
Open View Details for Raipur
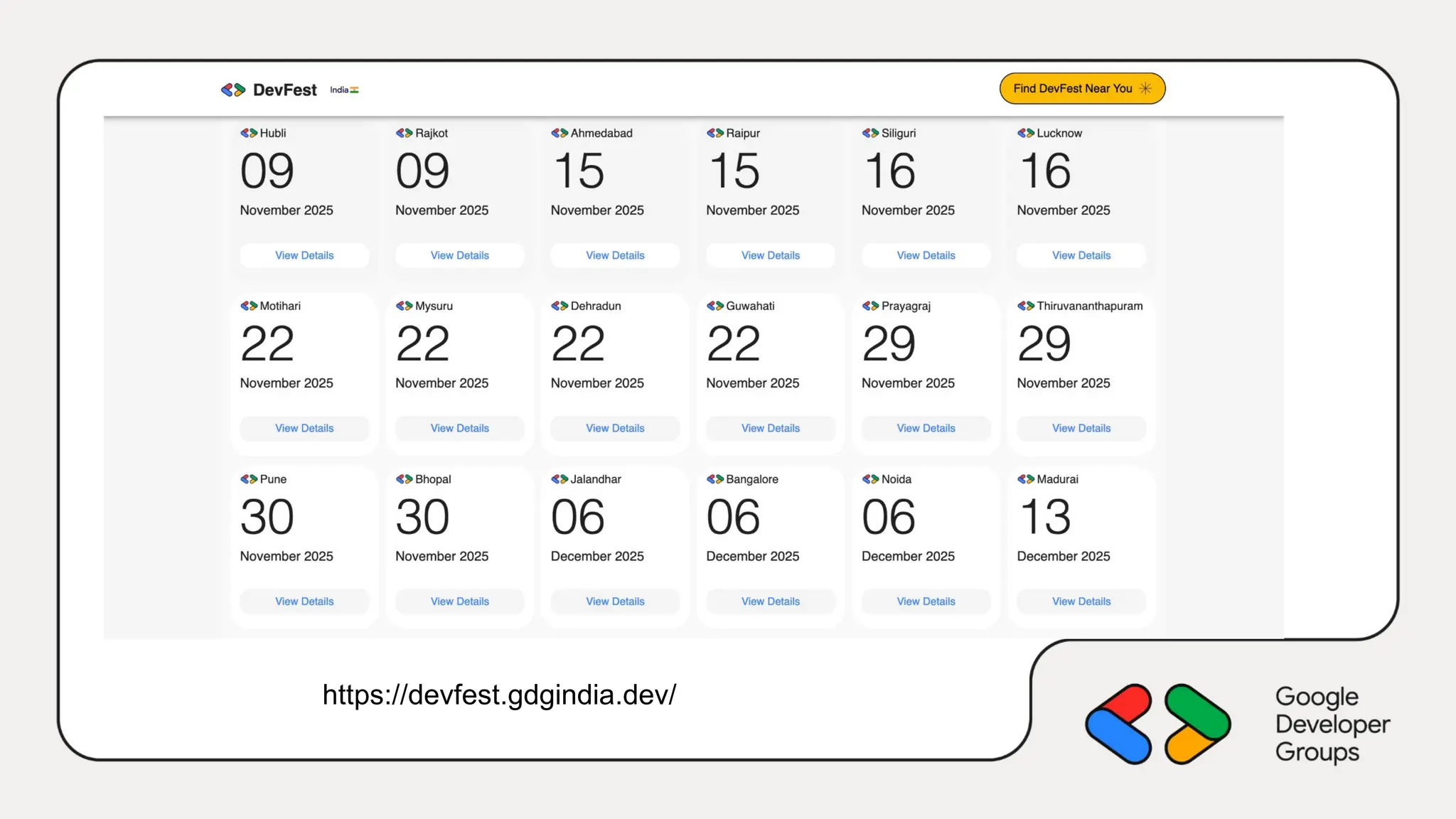pos(771,255)
